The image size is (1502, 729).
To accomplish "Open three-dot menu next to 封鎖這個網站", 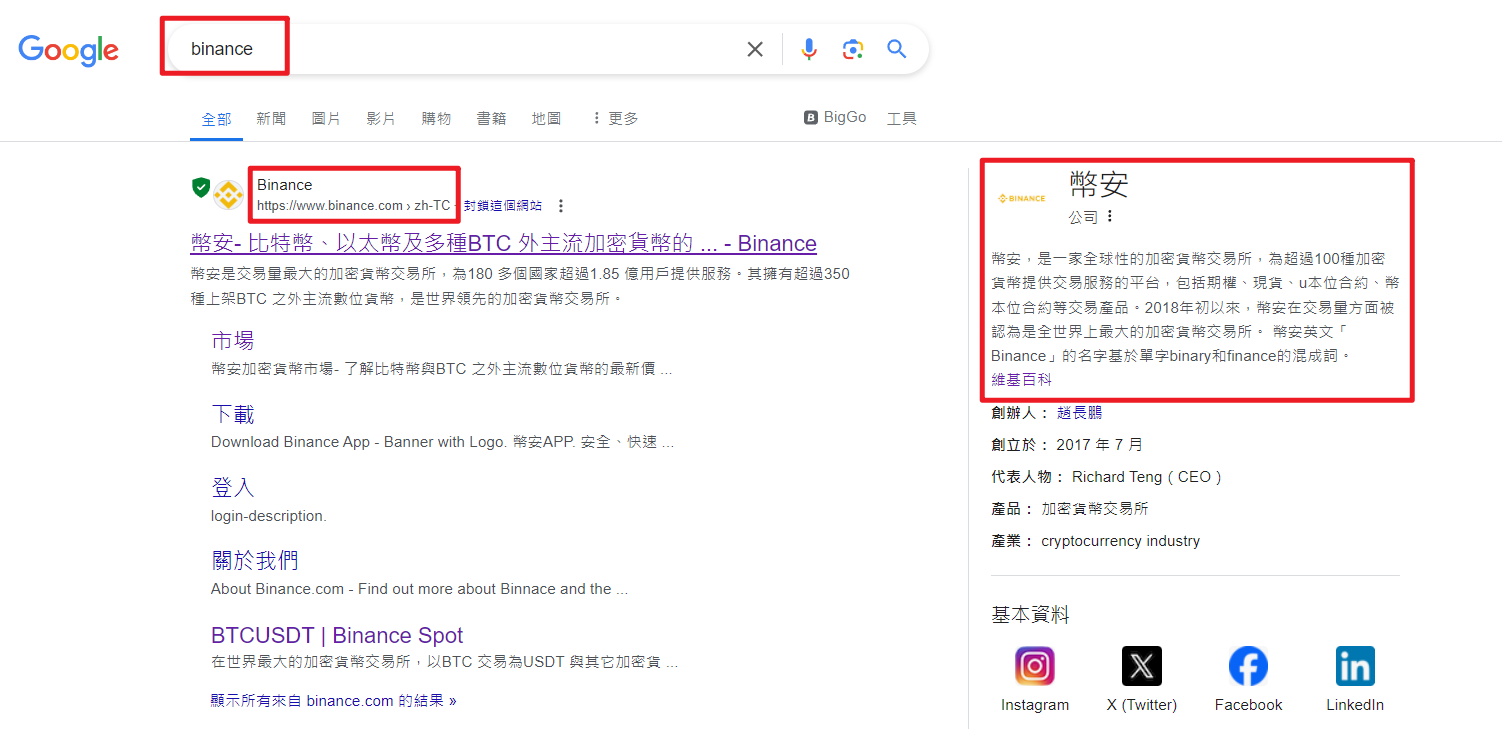I will 561,206.
